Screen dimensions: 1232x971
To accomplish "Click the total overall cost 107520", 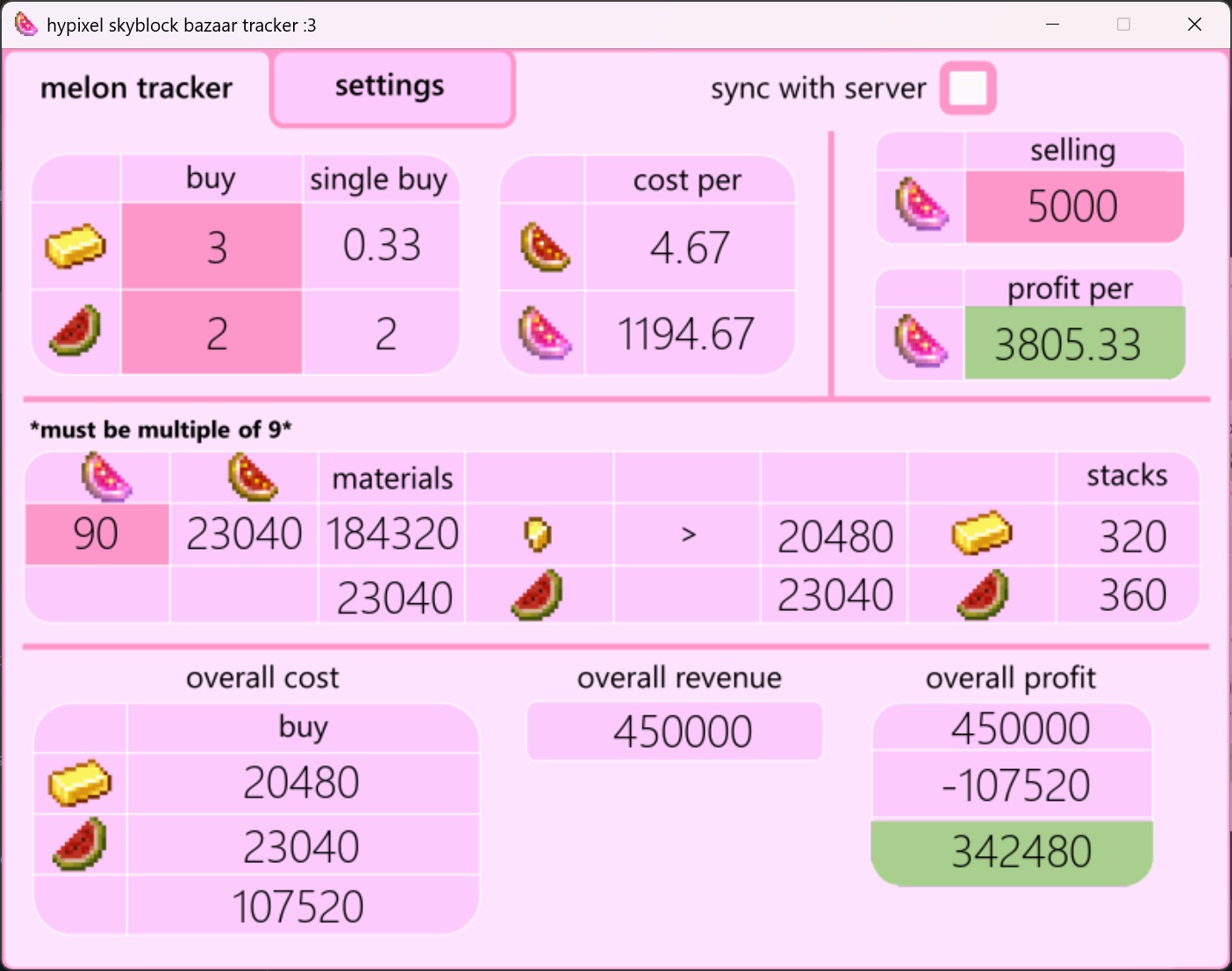I will click(x=298, y=907).
